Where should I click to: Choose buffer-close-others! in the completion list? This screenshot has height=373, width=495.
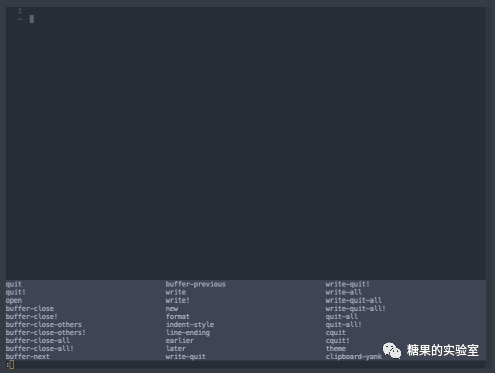coord(46,332)
